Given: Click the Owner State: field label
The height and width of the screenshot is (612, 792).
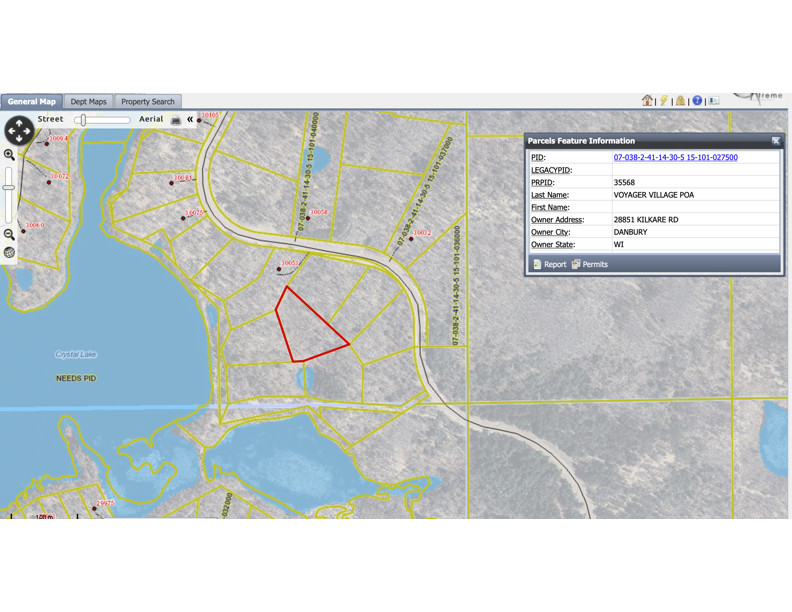Looking at the screenshot, I should coord(553,244).
